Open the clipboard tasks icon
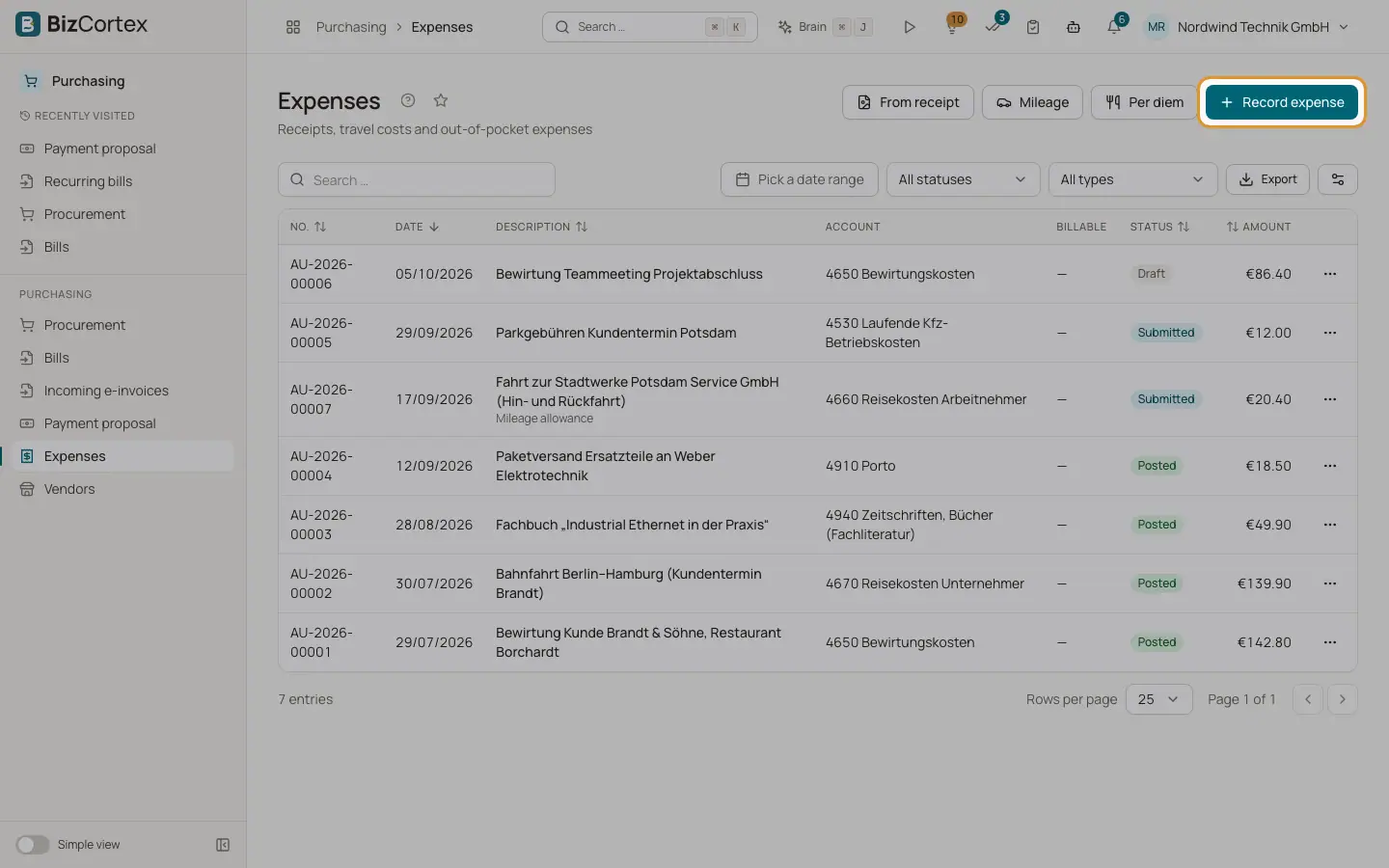 1033,27
